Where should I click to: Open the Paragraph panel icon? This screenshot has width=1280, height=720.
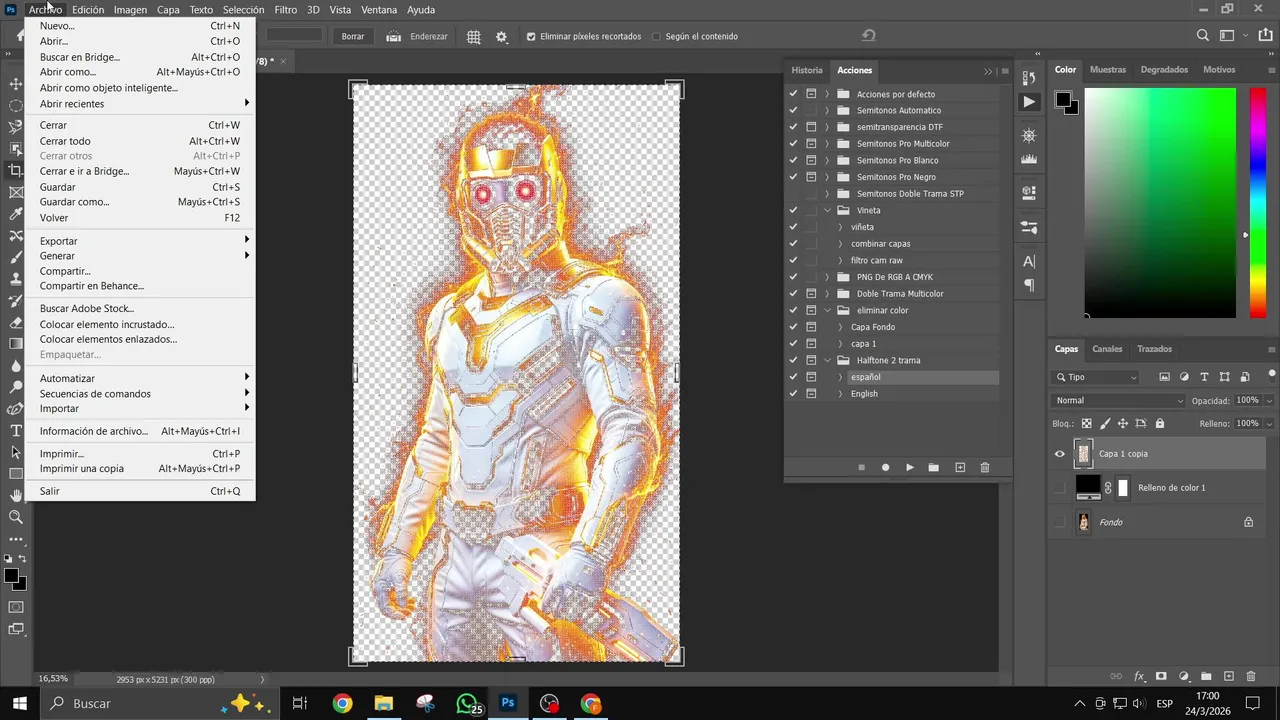coord(1029,285)
